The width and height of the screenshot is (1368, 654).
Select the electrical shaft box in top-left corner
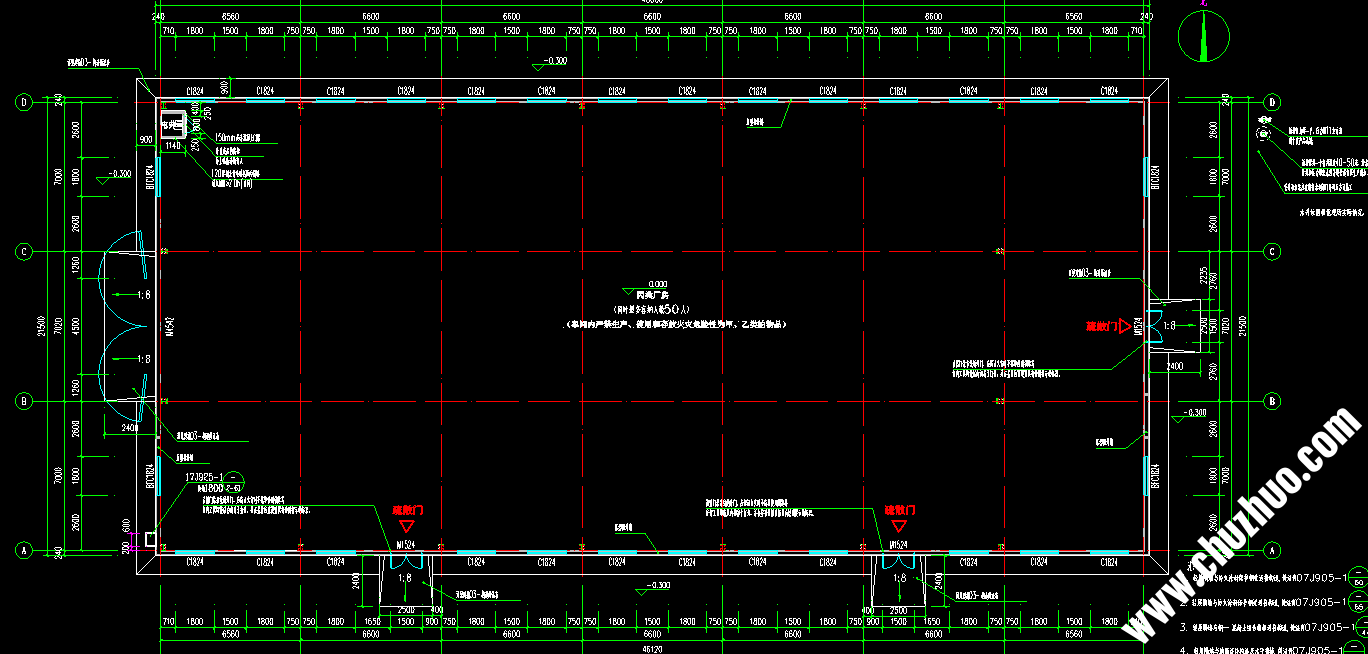tap(177, 127)
